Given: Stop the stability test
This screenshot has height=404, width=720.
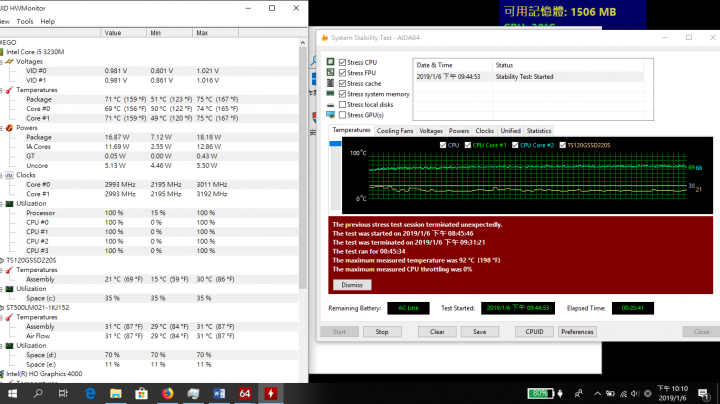Looking at the screenshot, I should (x=382, y=331).
